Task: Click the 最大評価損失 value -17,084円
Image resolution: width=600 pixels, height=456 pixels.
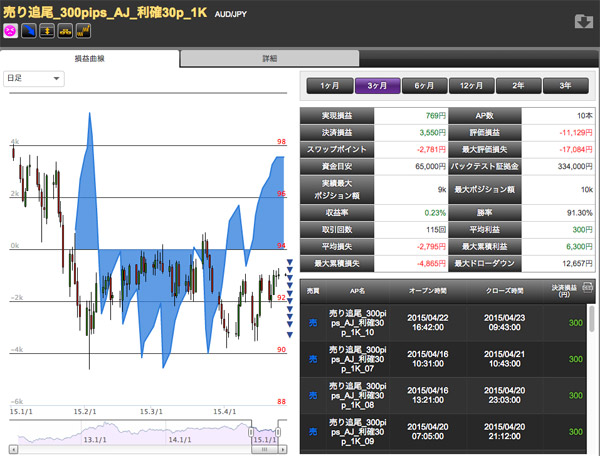Action: pos(576,150)
